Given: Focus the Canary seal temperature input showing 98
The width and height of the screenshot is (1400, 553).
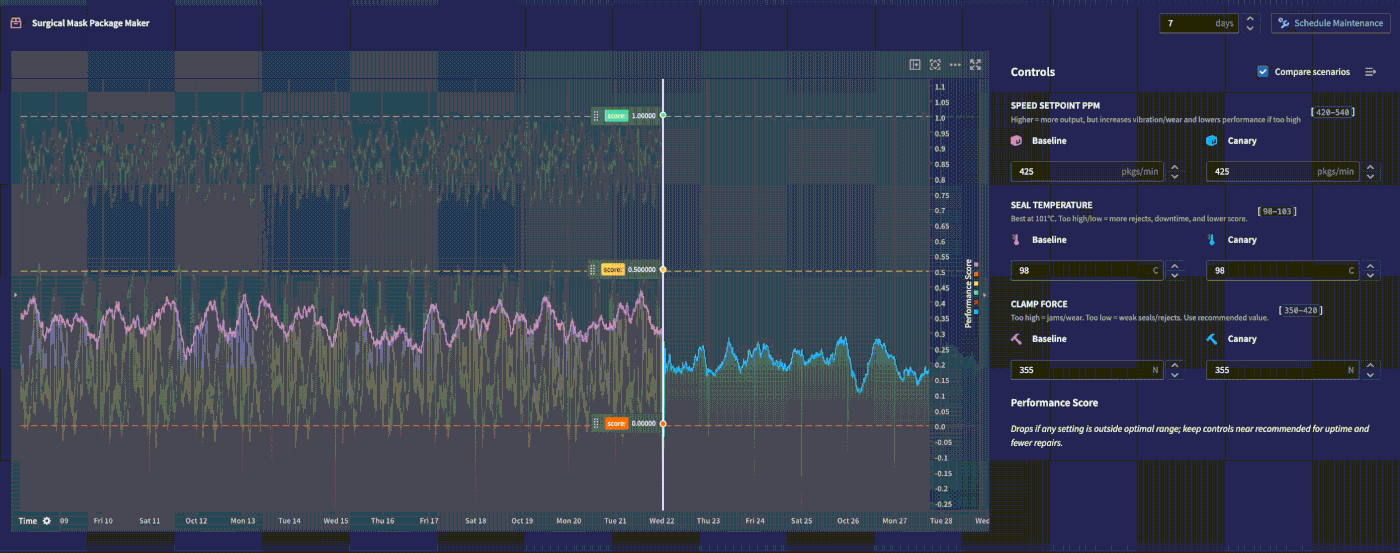Looking at the screenshot, I should click(x=1284, y=271).
